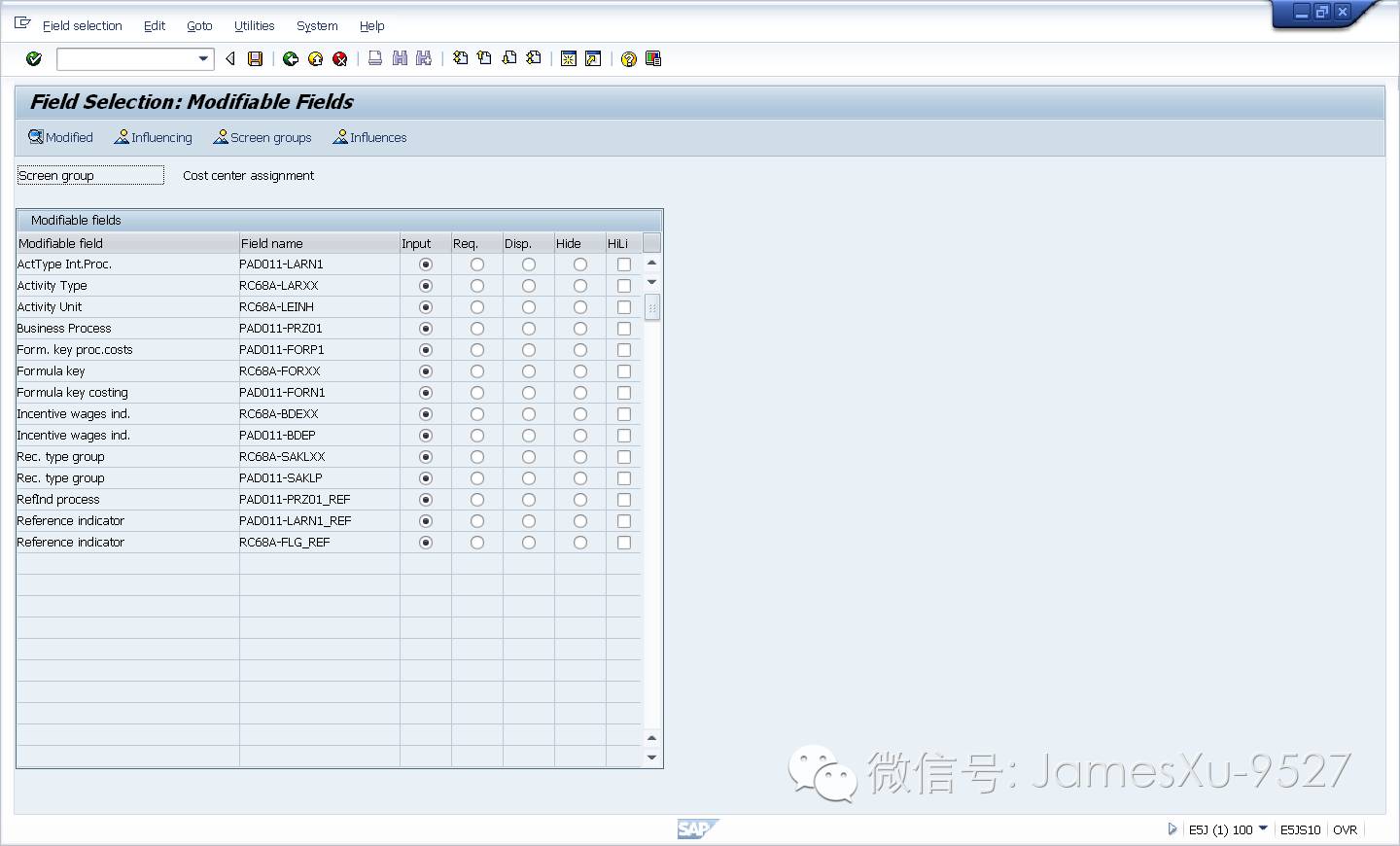
Task: Click the Screen group field label
Action: (x=90, y=176)
